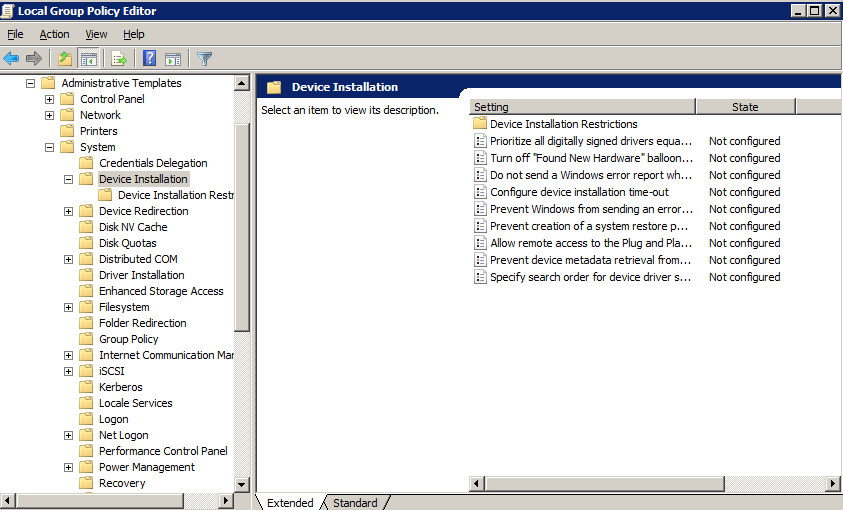Viewport: 843px width, 510px height.
Task: Open the View menu
Action: click(96, 34)
